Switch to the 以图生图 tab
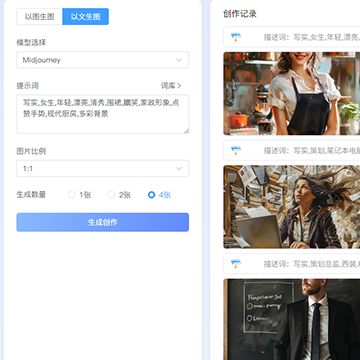The width and height of the screenshot is (360, 360). 40,17
